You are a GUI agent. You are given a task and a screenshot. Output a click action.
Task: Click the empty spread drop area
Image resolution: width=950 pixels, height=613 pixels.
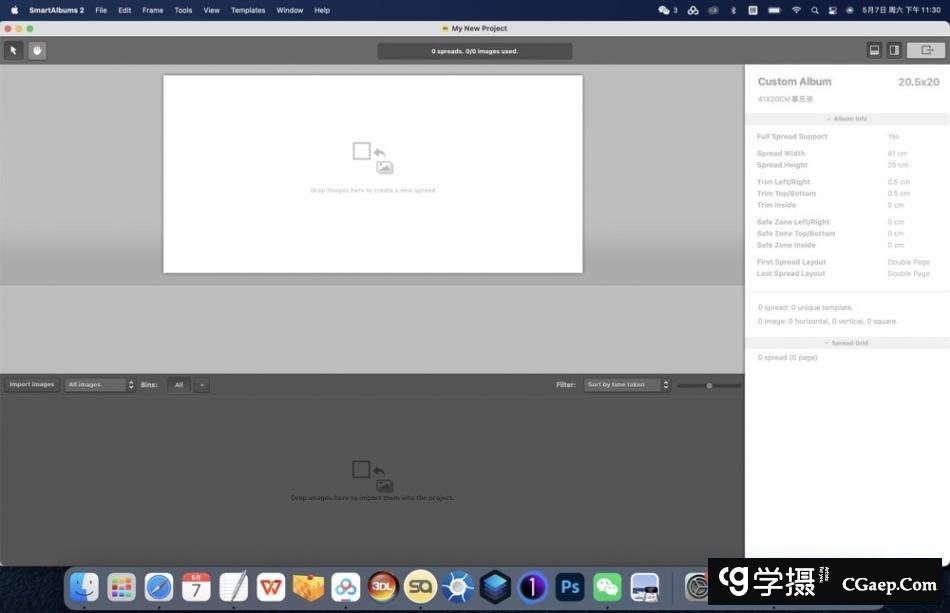(x=373, y=173)
